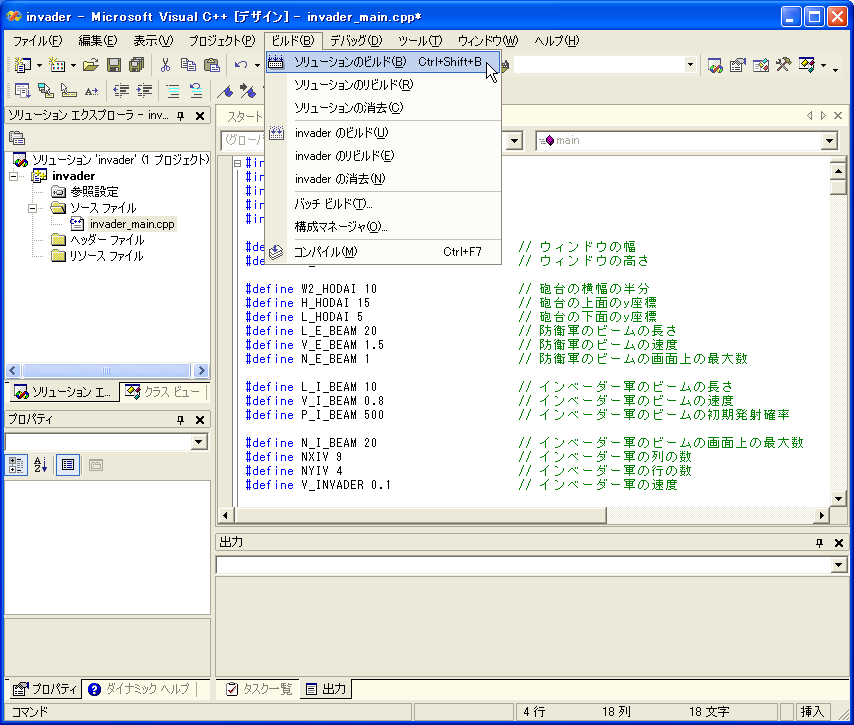Toggle auto-hide pin on Properties panel
This screenshot has width=854, height=725.
180,419
